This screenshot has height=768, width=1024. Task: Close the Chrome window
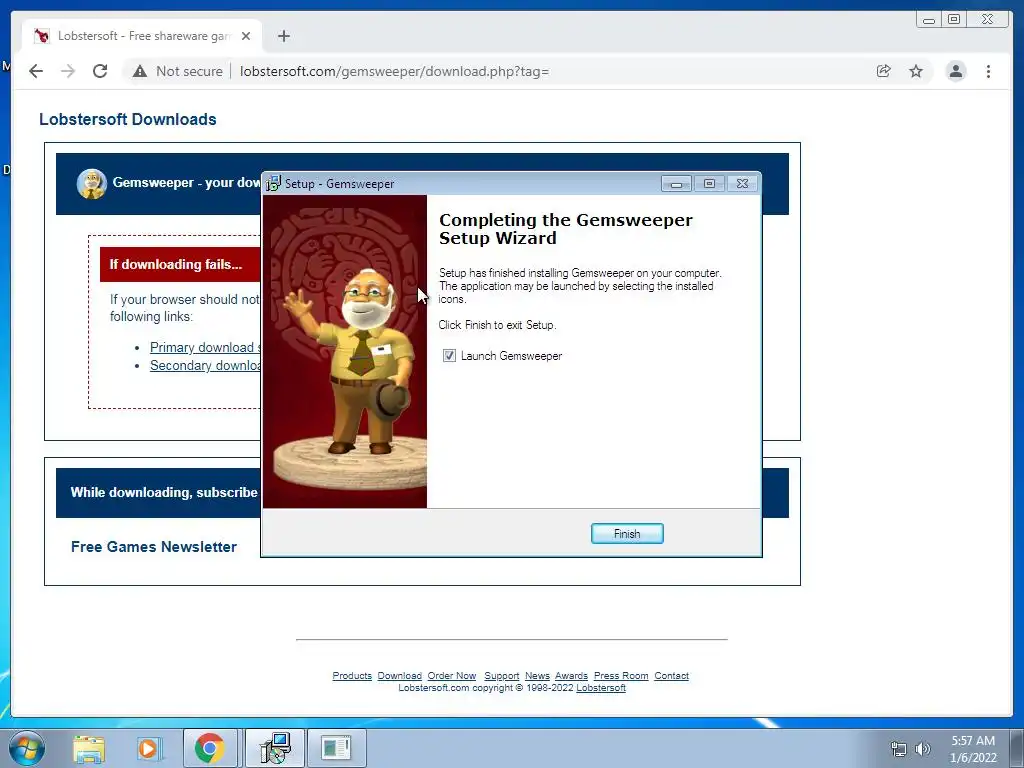(x=987, y=20)
